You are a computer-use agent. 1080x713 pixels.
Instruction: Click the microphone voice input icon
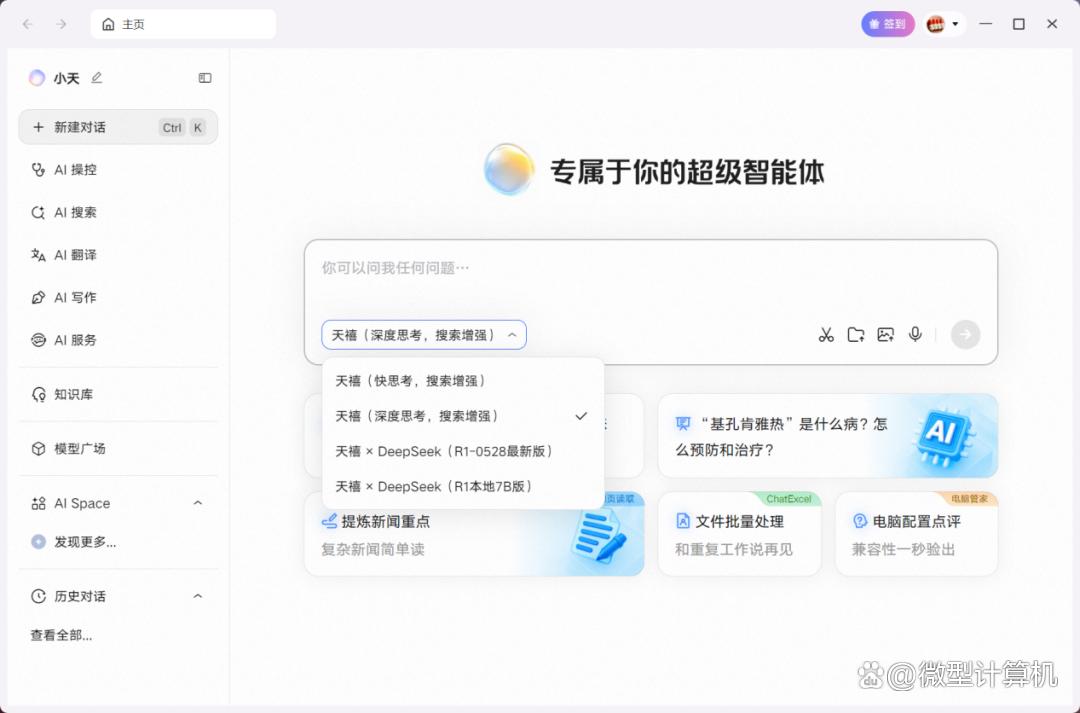[915, 335]
